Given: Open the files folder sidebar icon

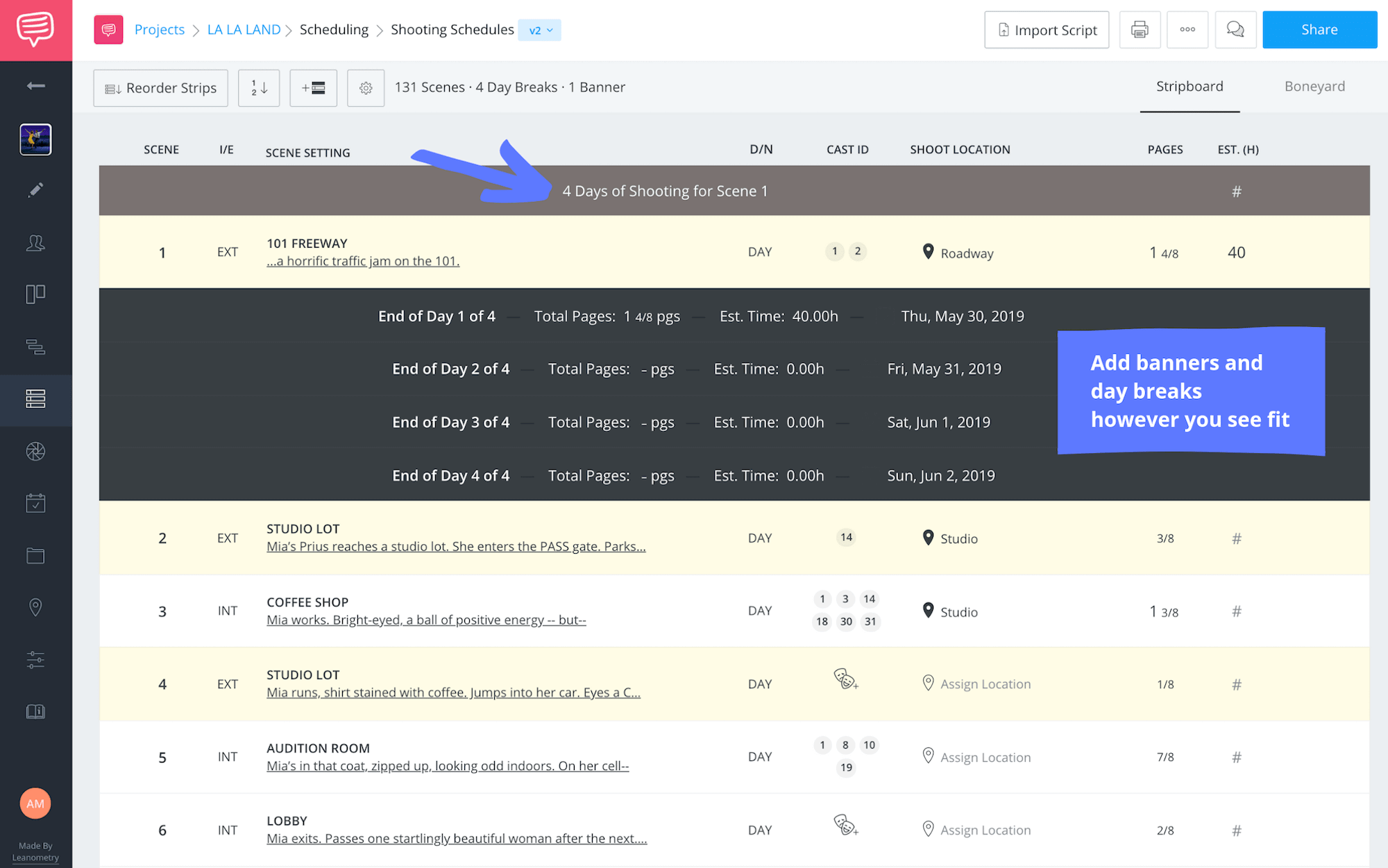Looking at the screenshot, I should click(35, 556).
